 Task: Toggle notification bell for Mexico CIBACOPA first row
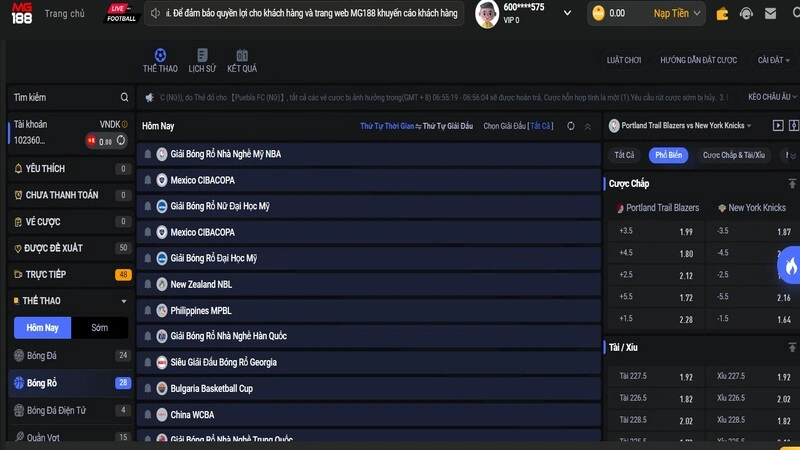pos(147,180)
